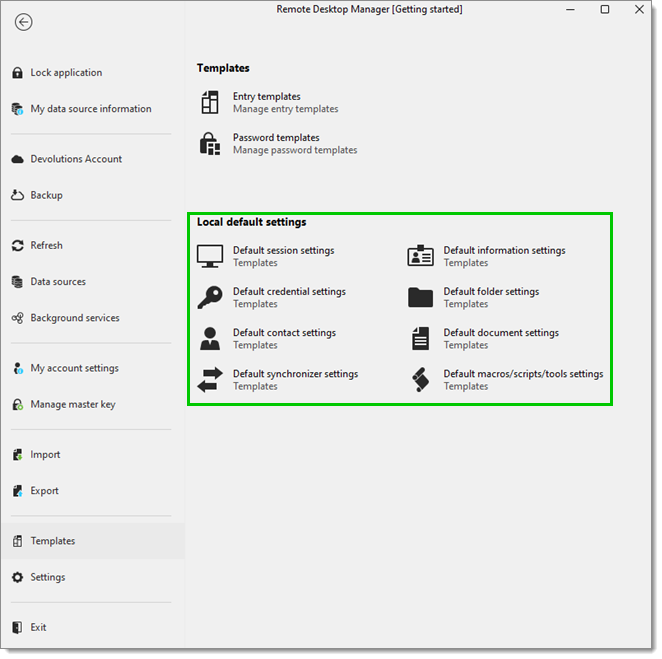Click the My data source information icon
The width and height of the screenshot is (662, 659).
click(x=17, y=109)
